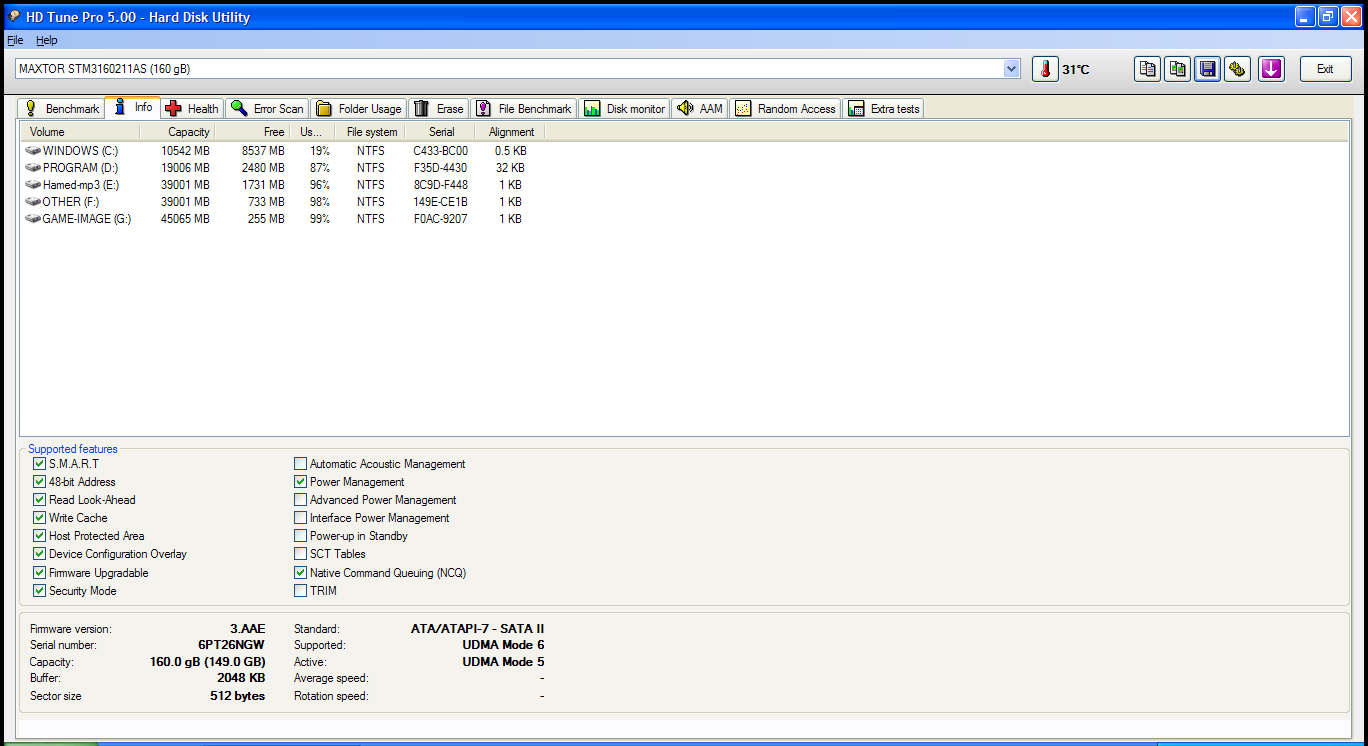Viewport: 1368px width, 746px height.
Task: Switch to the Health tab
Action: (x=192, y=108)
